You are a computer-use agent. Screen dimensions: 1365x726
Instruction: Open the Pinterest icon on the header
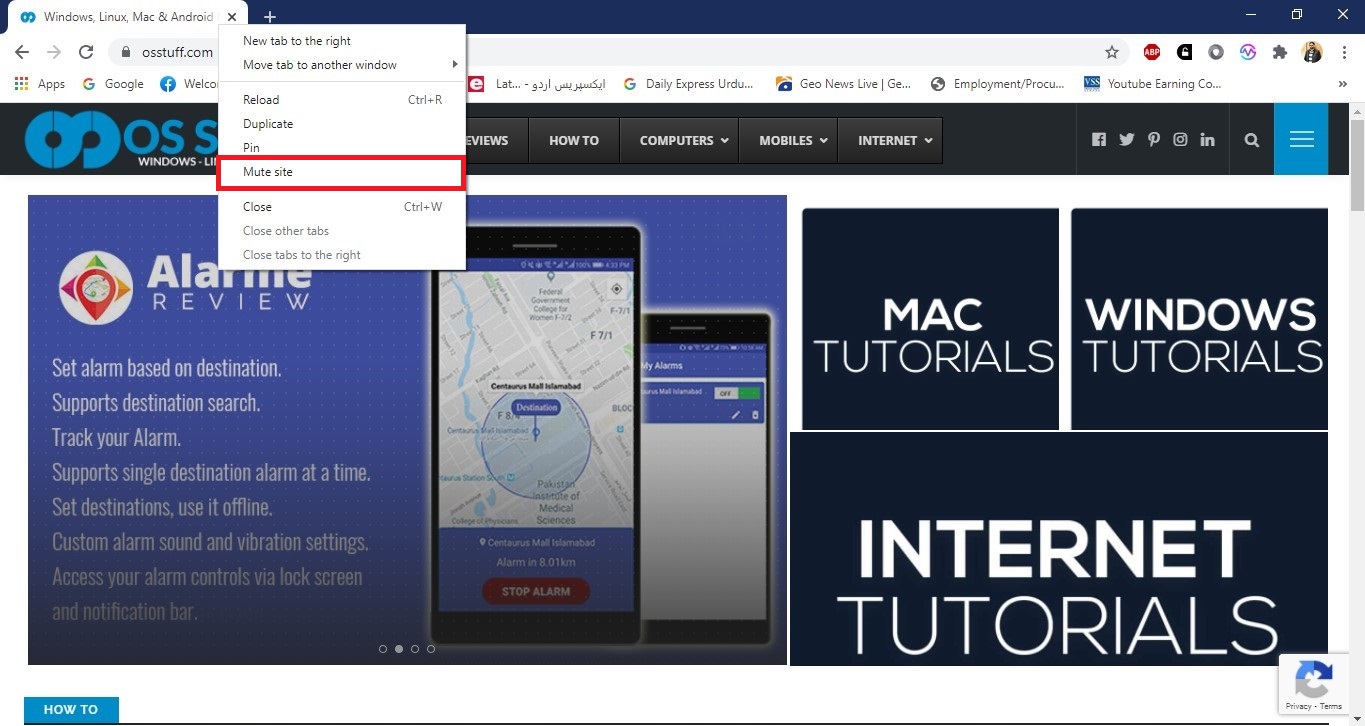[x=1153, y=139]
